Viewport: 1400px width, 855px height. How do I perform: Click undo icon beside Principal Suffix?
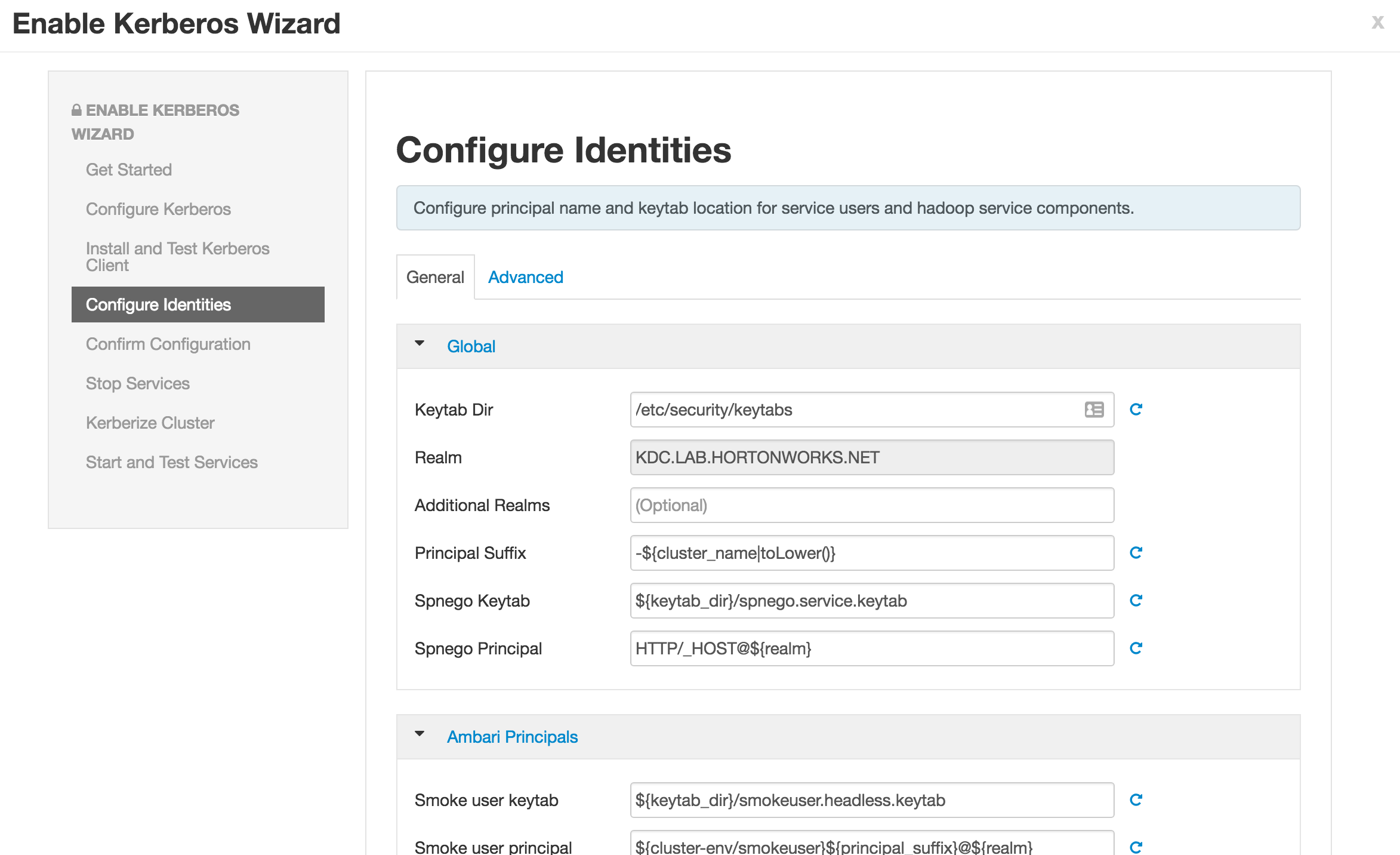pos(1136,553)
